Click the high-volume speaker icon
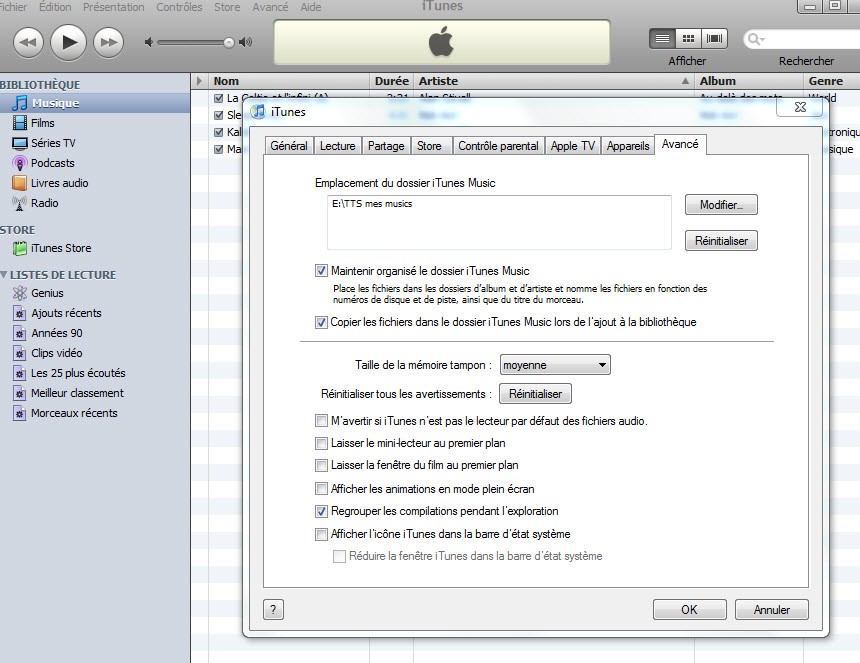 click(x=246, y=42)
